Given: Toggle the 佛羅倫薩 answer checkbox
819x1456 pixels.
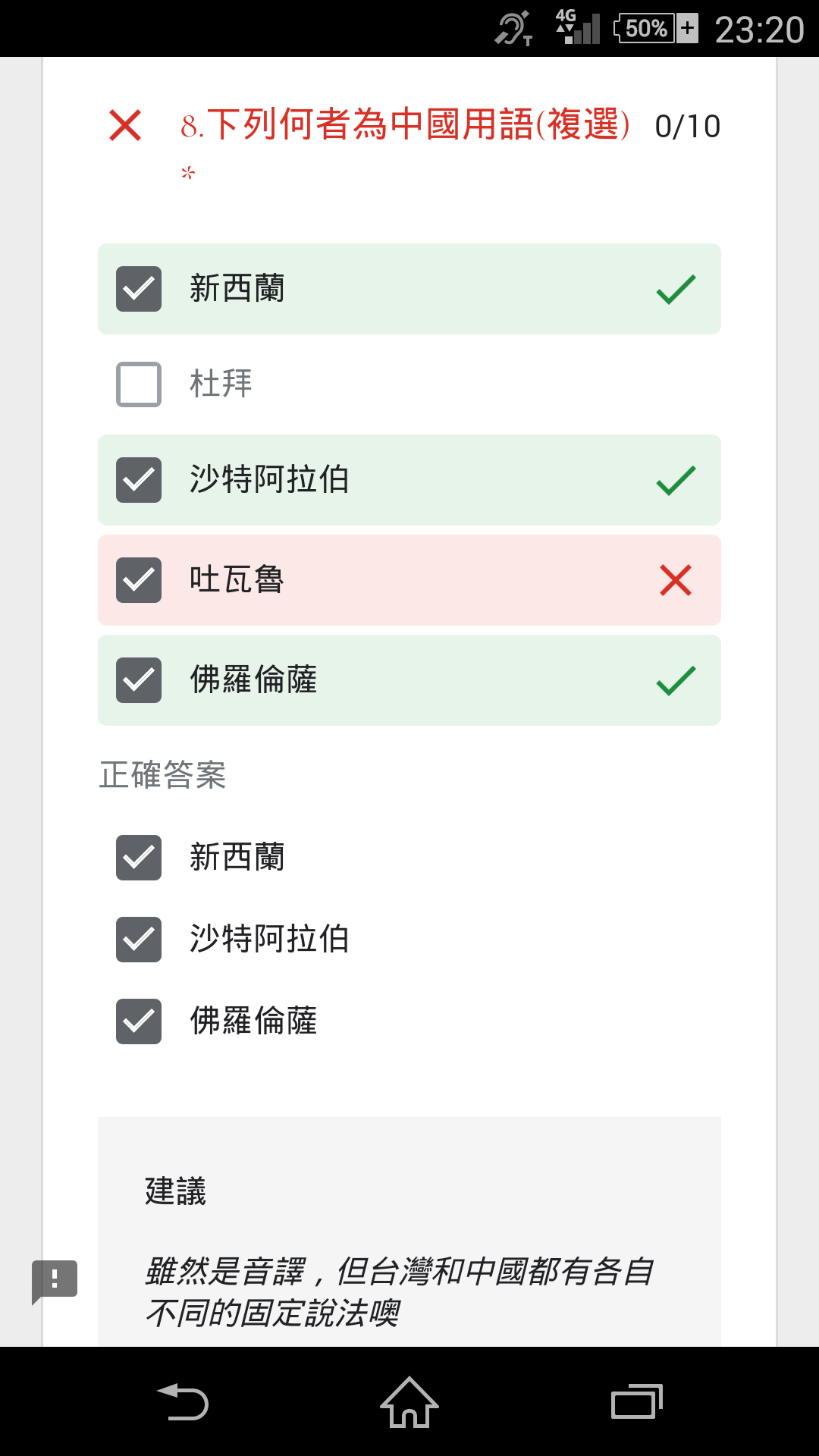Looking at the screenshot, I should pos(139,680).
